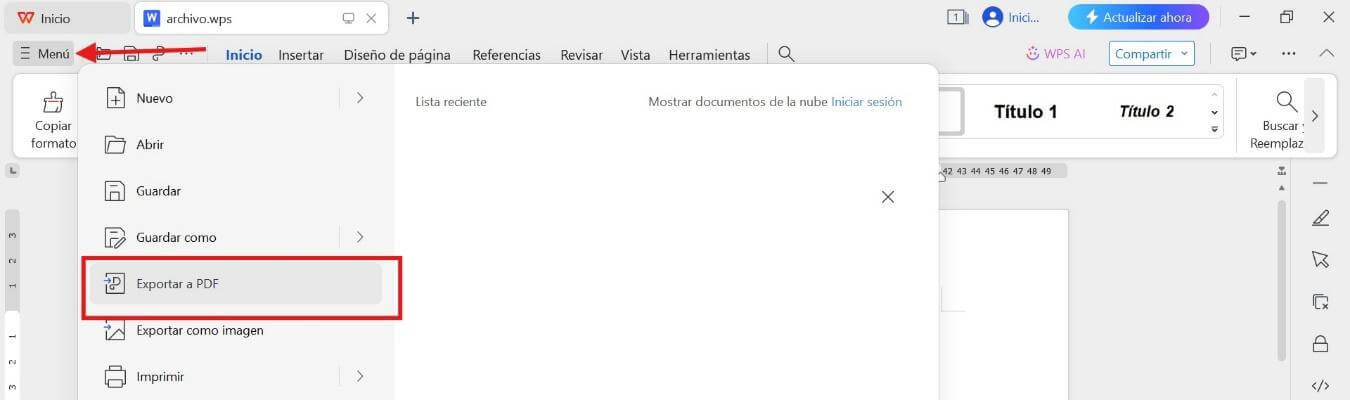The width and height of the screenshot is (1350, 400).
Task: Click the Actualizar ahora button
Action: pos(1138,17)
